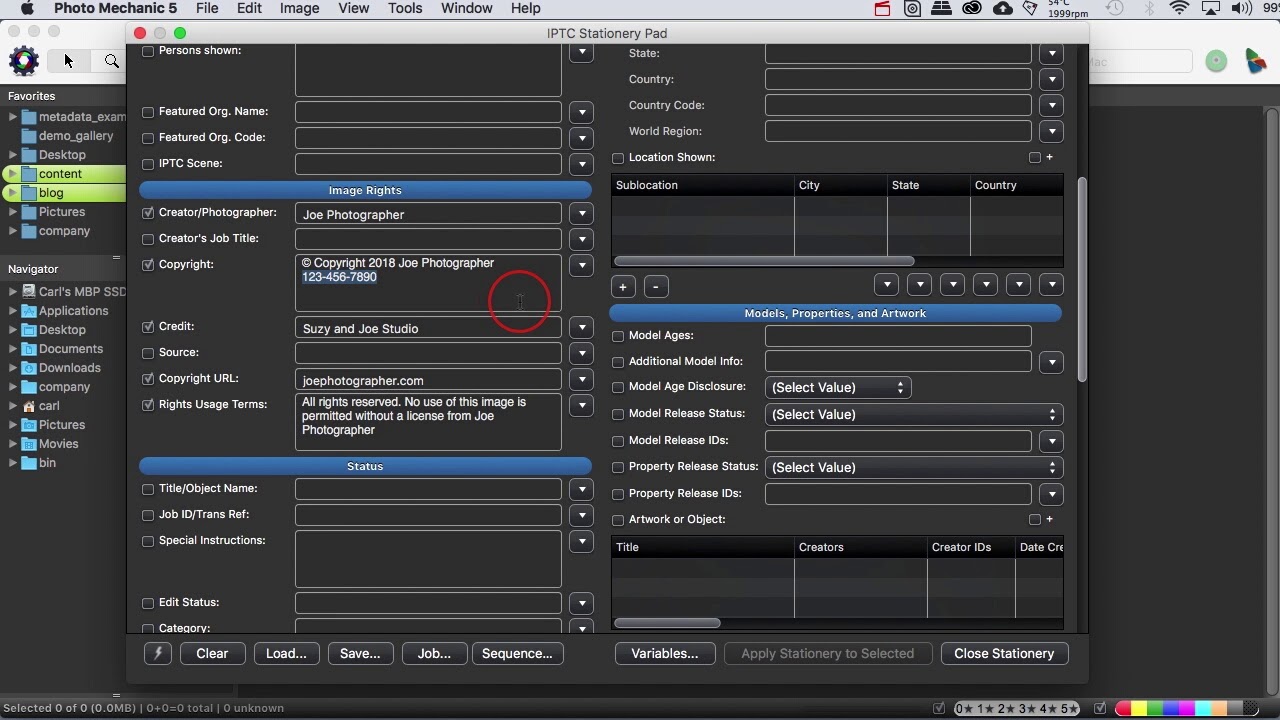This screenshot has width=1280, height=720.
Task: Click the Save... button
Action: pyautogui.click(x=360, y=653)
